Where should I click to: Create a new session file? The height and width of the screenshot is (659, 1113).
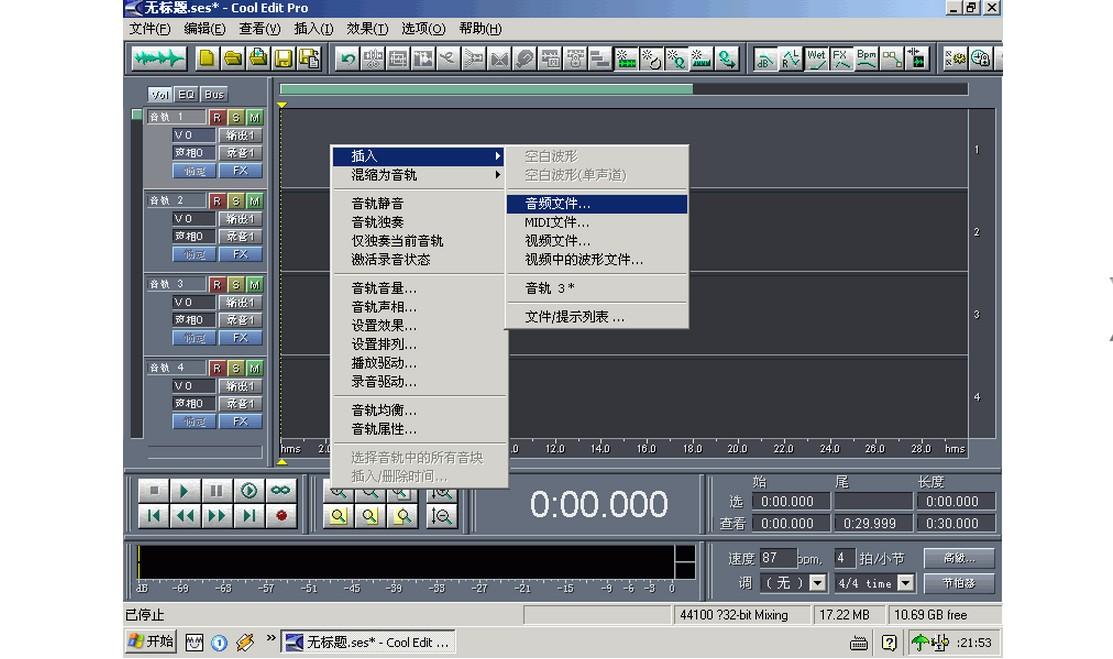[x=207, y=58]
